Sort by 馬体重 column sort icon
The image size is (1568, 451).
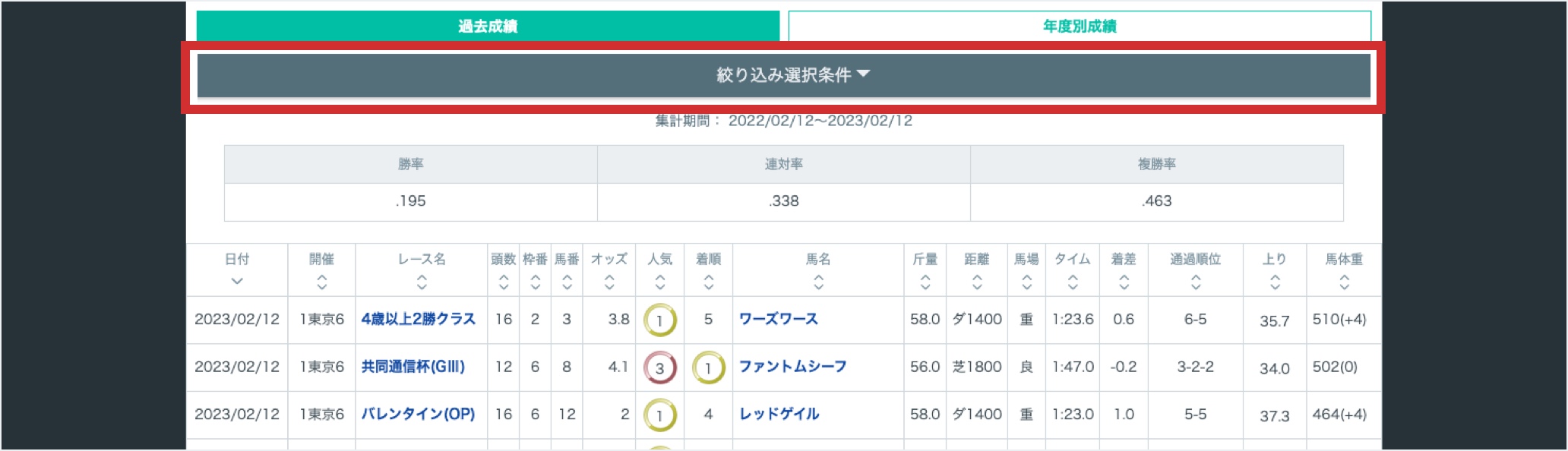click(x=1344, y=283)
